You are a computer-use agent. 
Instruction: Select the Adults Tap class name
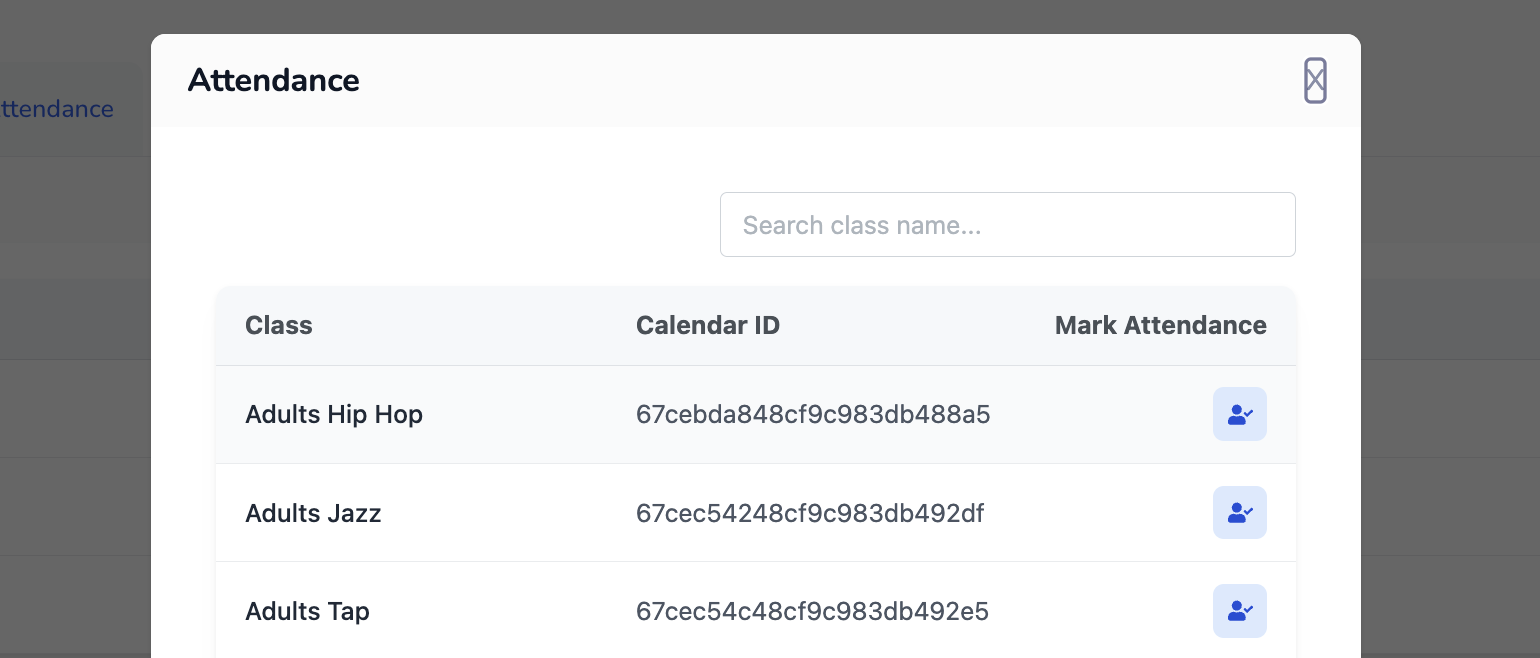(307, 611)
